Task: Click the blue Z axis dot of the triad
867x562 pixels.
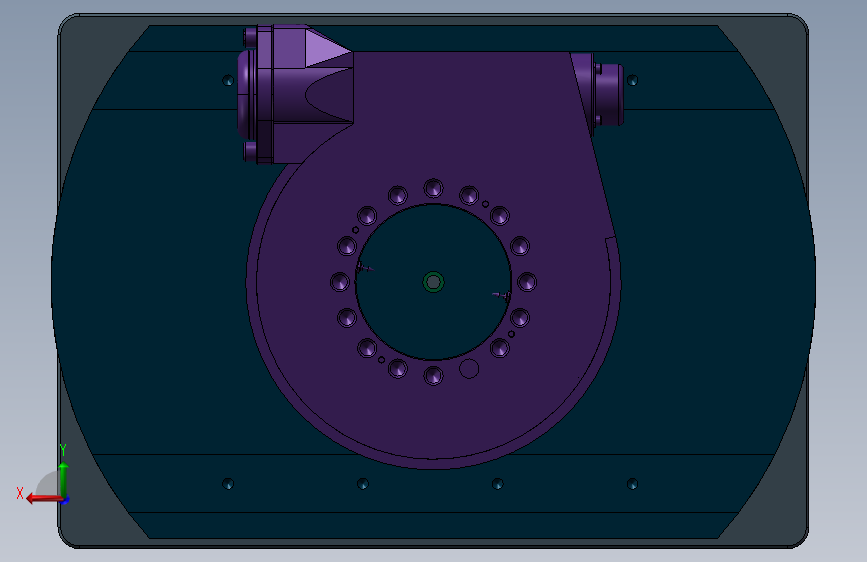Action: pyautogui.click(x=65, y=500)
